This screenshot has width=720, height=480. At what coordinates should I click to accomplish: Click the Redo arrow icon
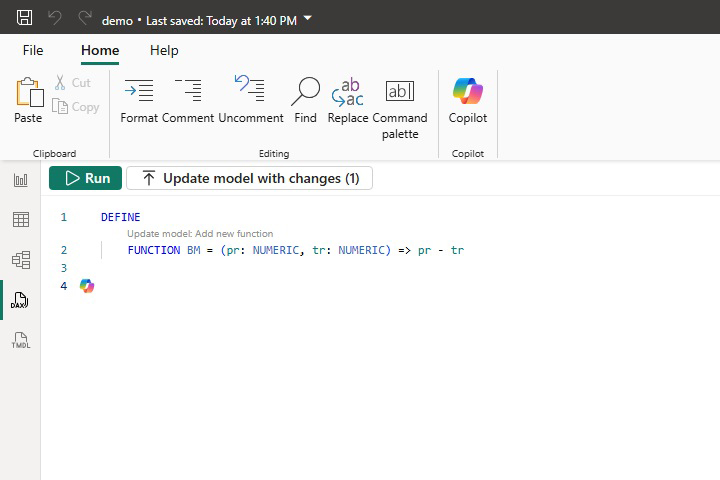(85, 18)
